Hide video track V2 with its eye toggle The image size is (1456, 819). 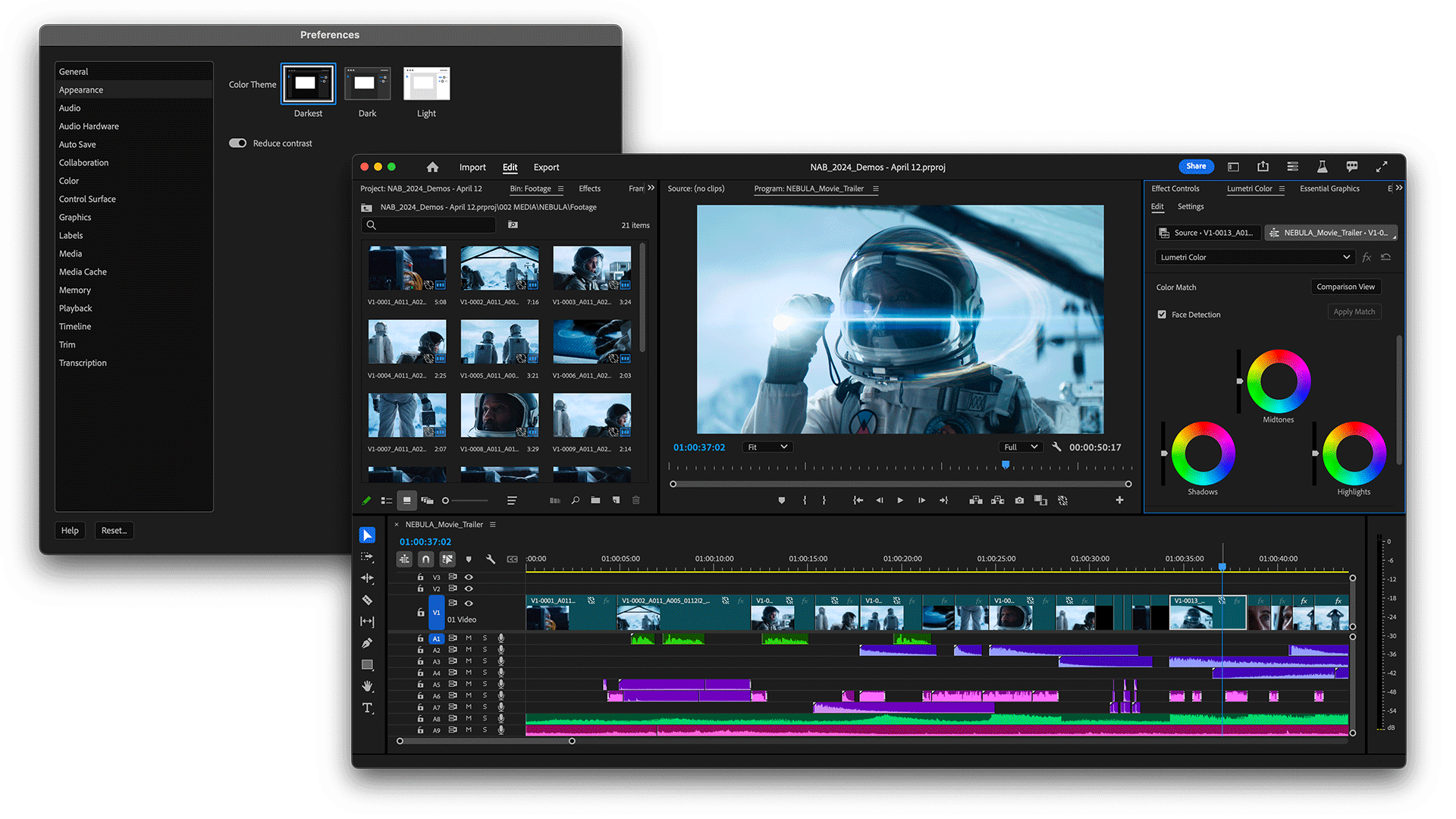pyautogui.click(x=469, y=588)
